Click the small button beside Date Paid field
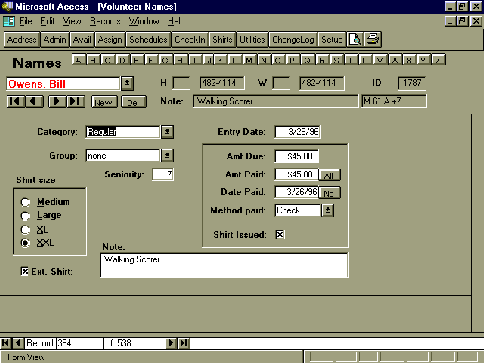Screen dimensions: 484x363 pyautogui.click(x=329, y=193)
